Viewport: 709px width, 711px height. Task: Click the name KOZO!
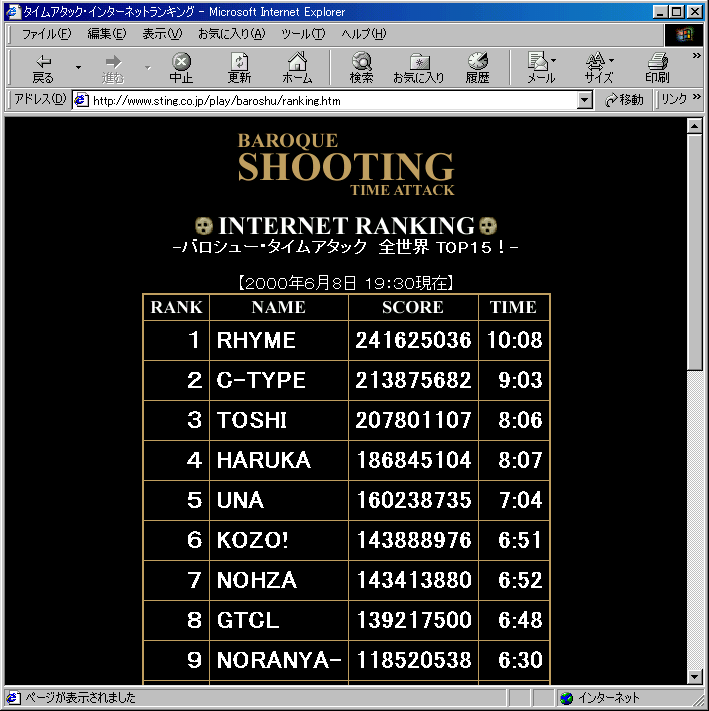point(252,540)
